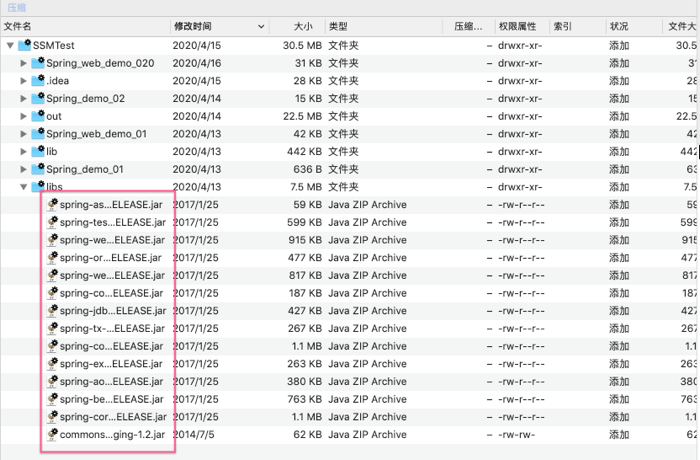Click the 7.5 MB size of libs
Viewport: 700px width, 460px height.
[x=306, y=187]
